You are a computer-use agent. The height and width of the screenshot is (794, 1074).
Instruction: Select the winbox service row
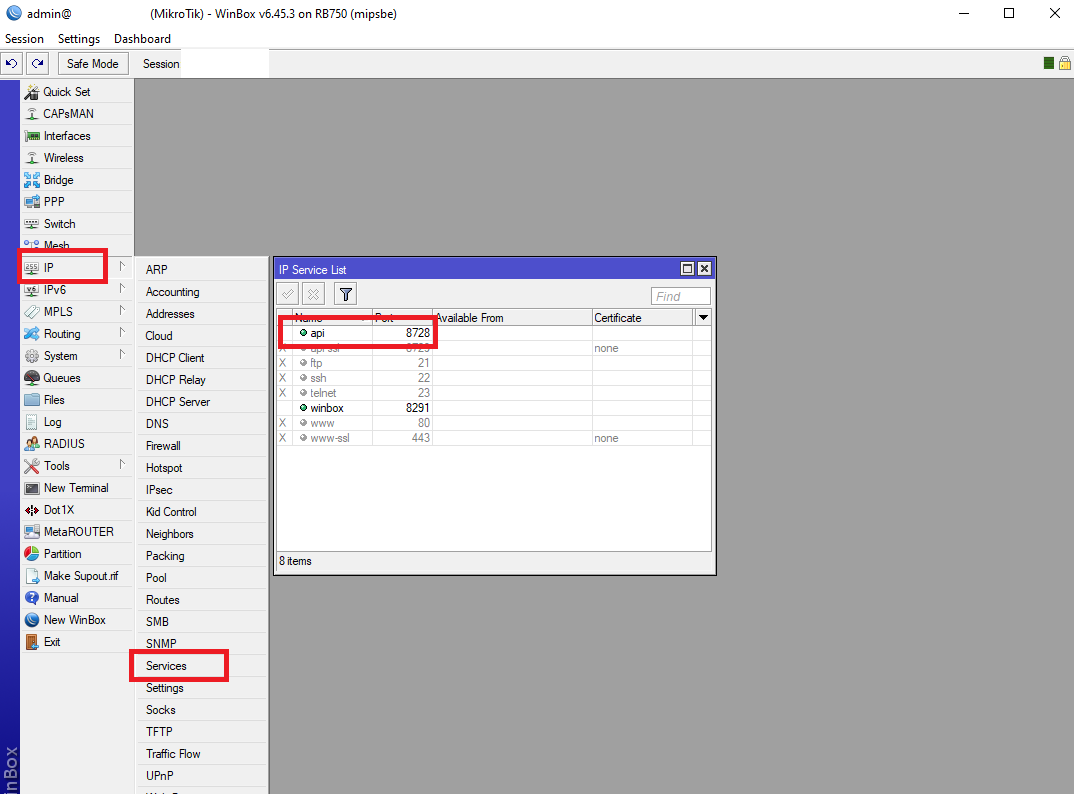tap(494, 408)
